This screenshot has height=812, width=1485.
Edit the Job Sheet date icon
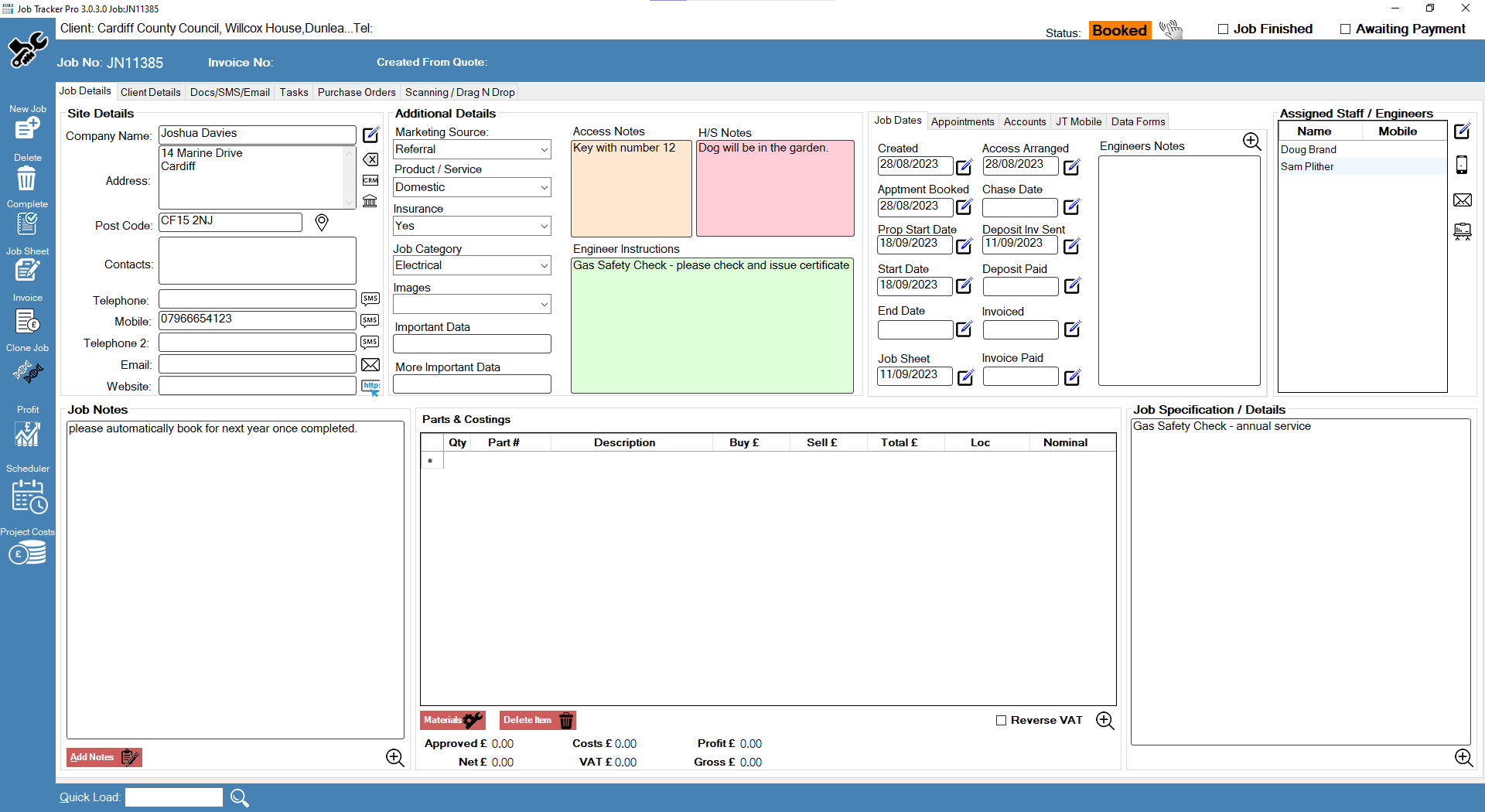pyautogui.click(x=965, y=377)
